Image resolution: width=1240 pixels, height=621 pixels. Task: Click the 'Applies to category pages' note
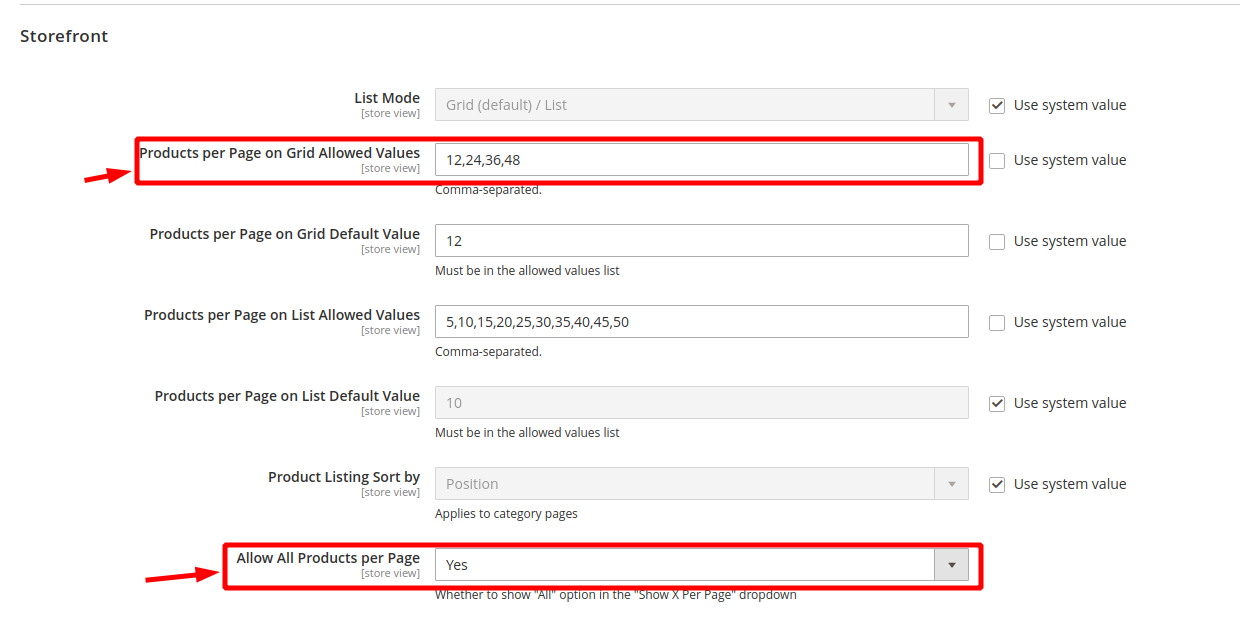(506, 514)
